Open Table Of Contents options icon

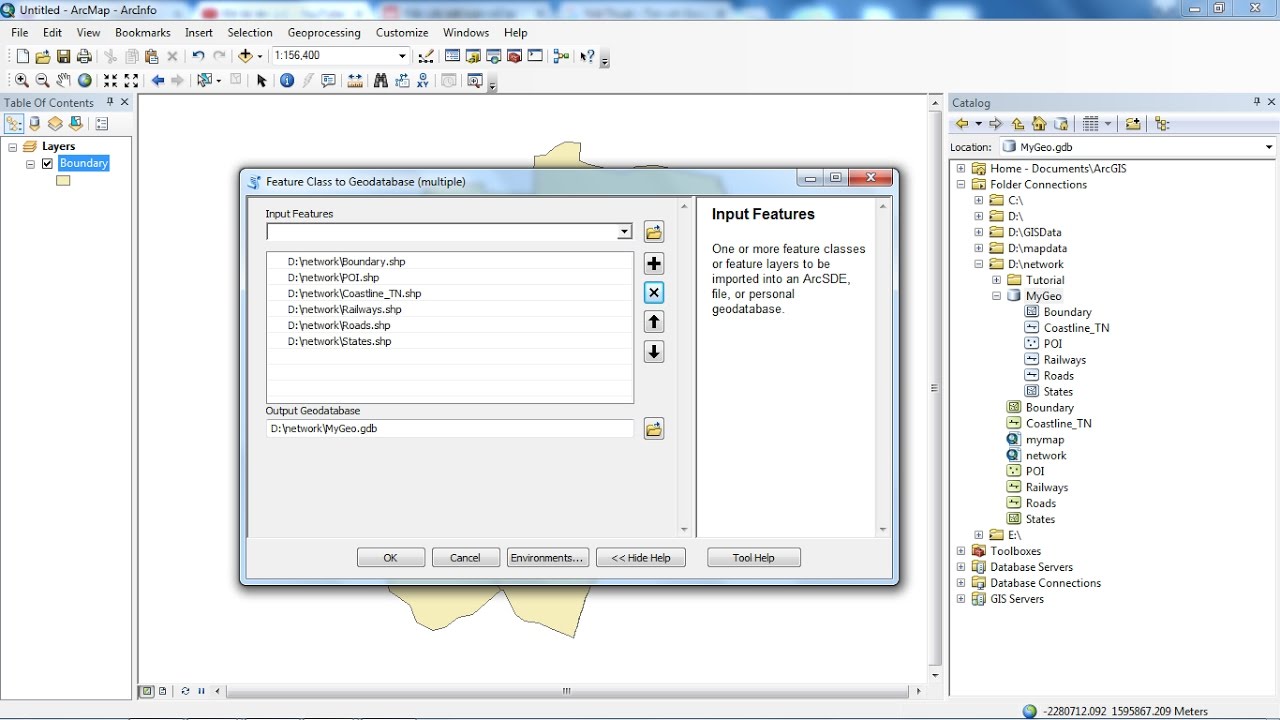click(x=101, y=124)
